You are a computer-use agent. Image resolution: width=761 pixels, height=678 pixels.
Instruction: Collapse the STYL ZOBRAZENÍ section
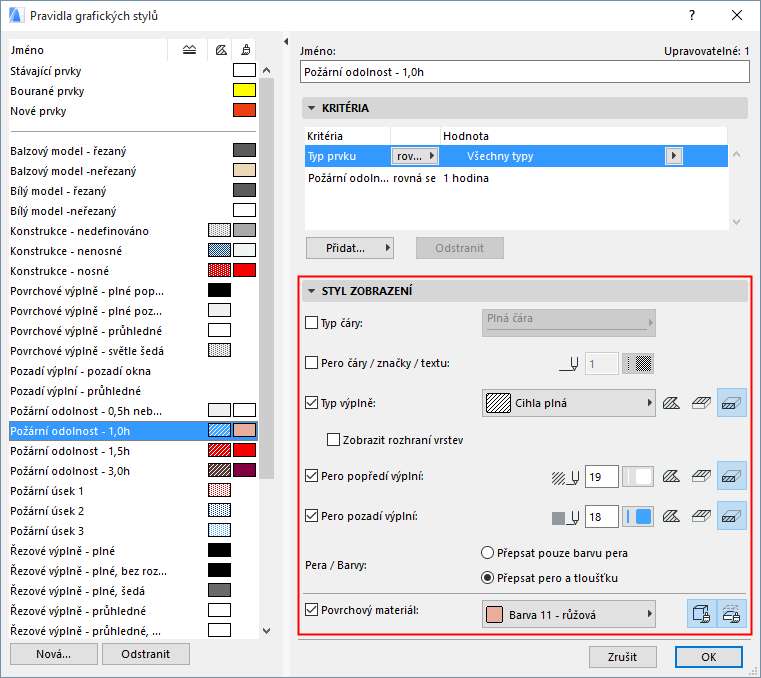pyautogui.click(x=312, y=291)
